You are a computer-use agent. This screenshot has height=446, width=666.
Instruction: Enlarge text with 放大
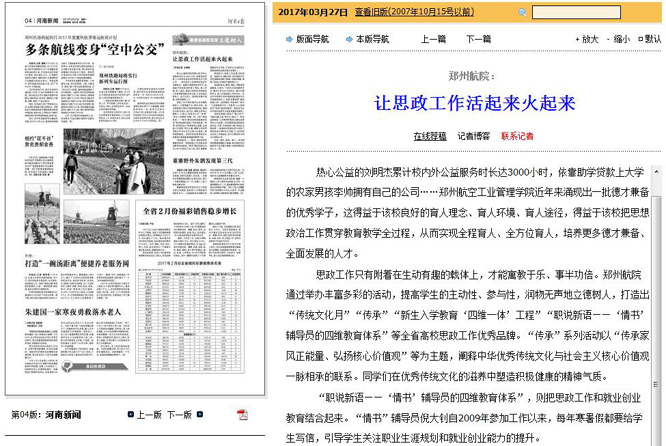[x=587, y=39]
